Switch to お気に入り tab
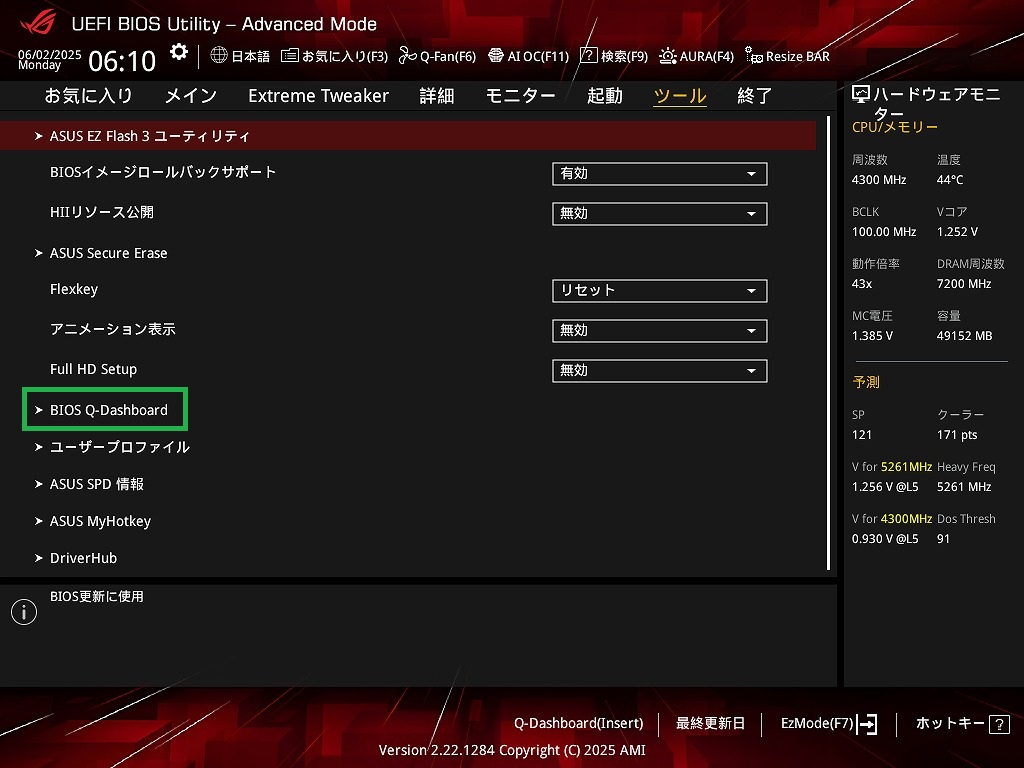 (88, 96)
